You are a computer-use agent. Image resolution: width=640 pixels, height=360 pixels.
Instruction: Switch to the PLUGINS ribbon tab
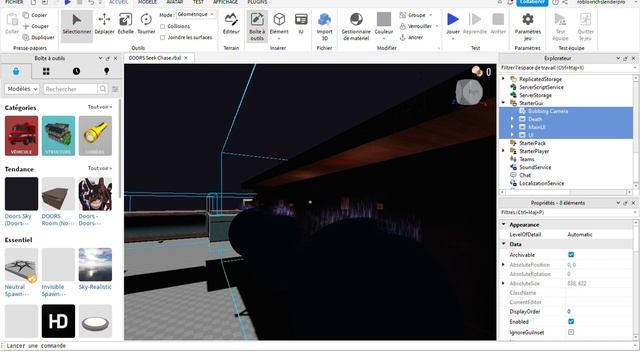tap(257, 2)
